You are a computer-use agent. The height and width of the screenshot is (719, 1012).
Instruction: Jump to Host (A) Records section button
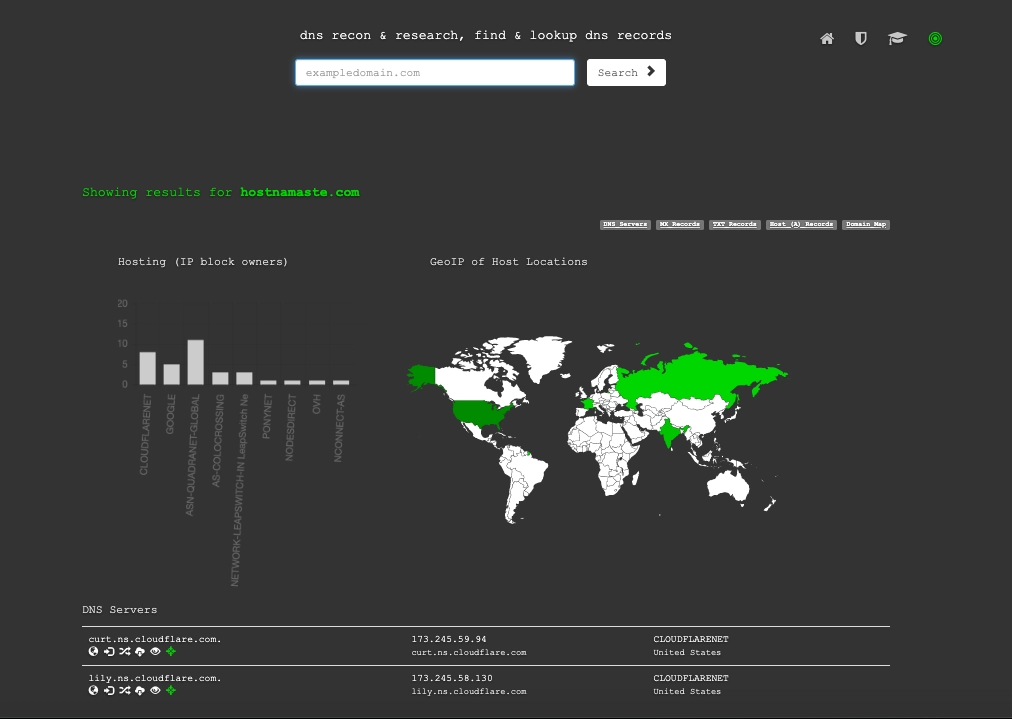click(x=801, y=225)
